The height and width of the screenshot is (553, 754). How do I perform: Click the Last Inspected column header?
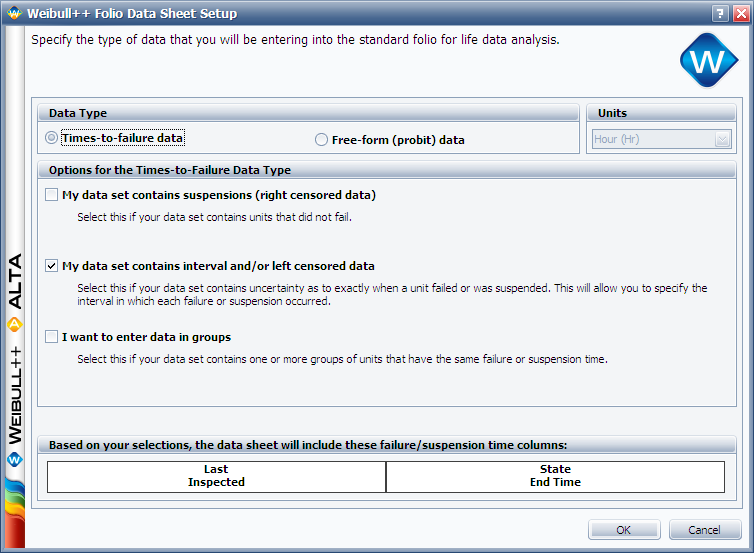[216, 476]
